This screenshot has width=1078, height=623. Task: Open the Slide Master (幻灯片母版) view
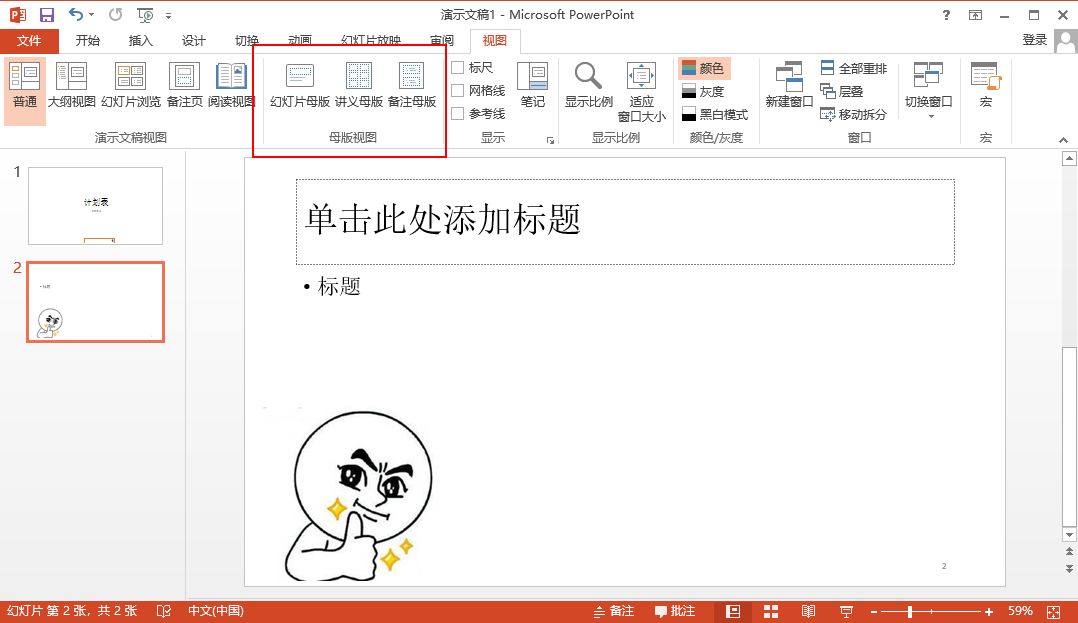pyautogui.click(x=300, y=85)
